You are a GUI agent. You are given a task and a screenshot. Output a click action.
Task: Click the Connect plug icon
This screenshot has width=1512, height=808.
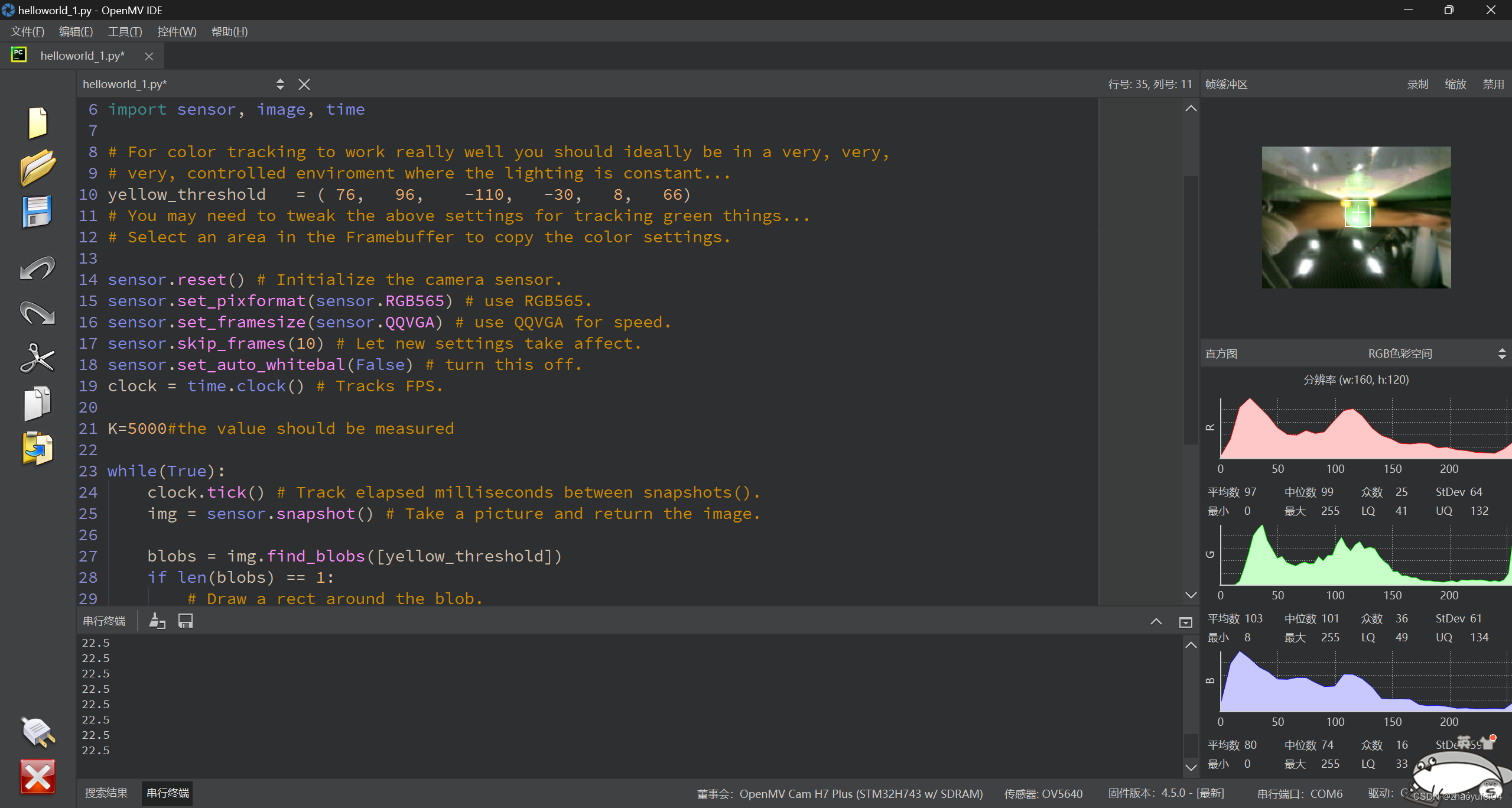coord(37,732)
